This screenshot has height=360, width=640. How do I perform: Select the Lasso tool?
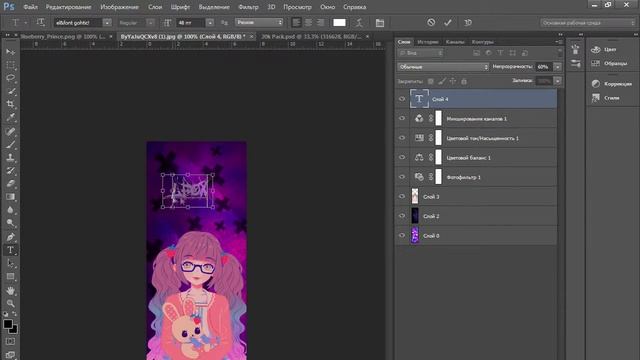coord(11,78)
